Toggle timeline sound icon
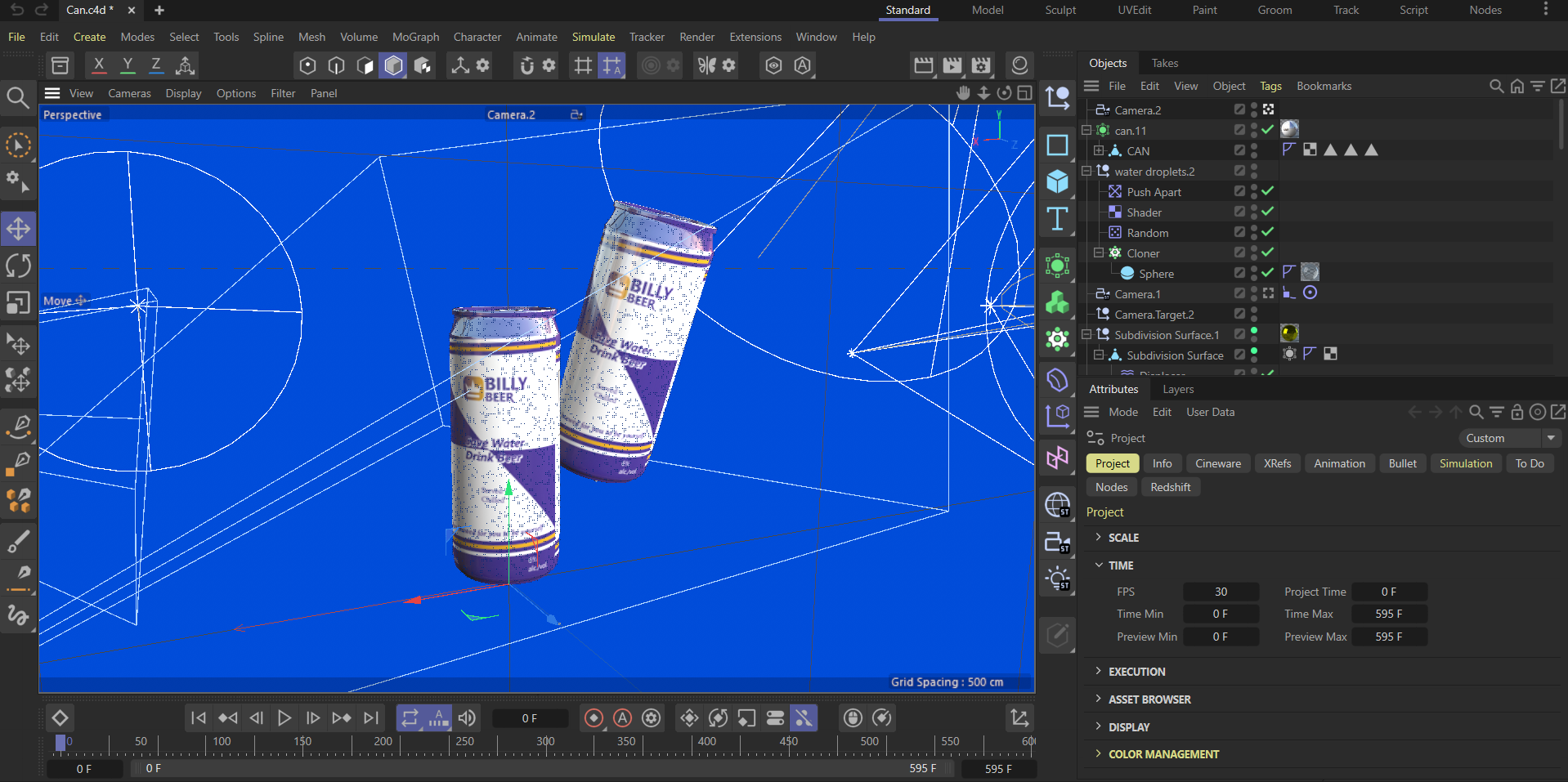1568x782 pixels. 467,717
